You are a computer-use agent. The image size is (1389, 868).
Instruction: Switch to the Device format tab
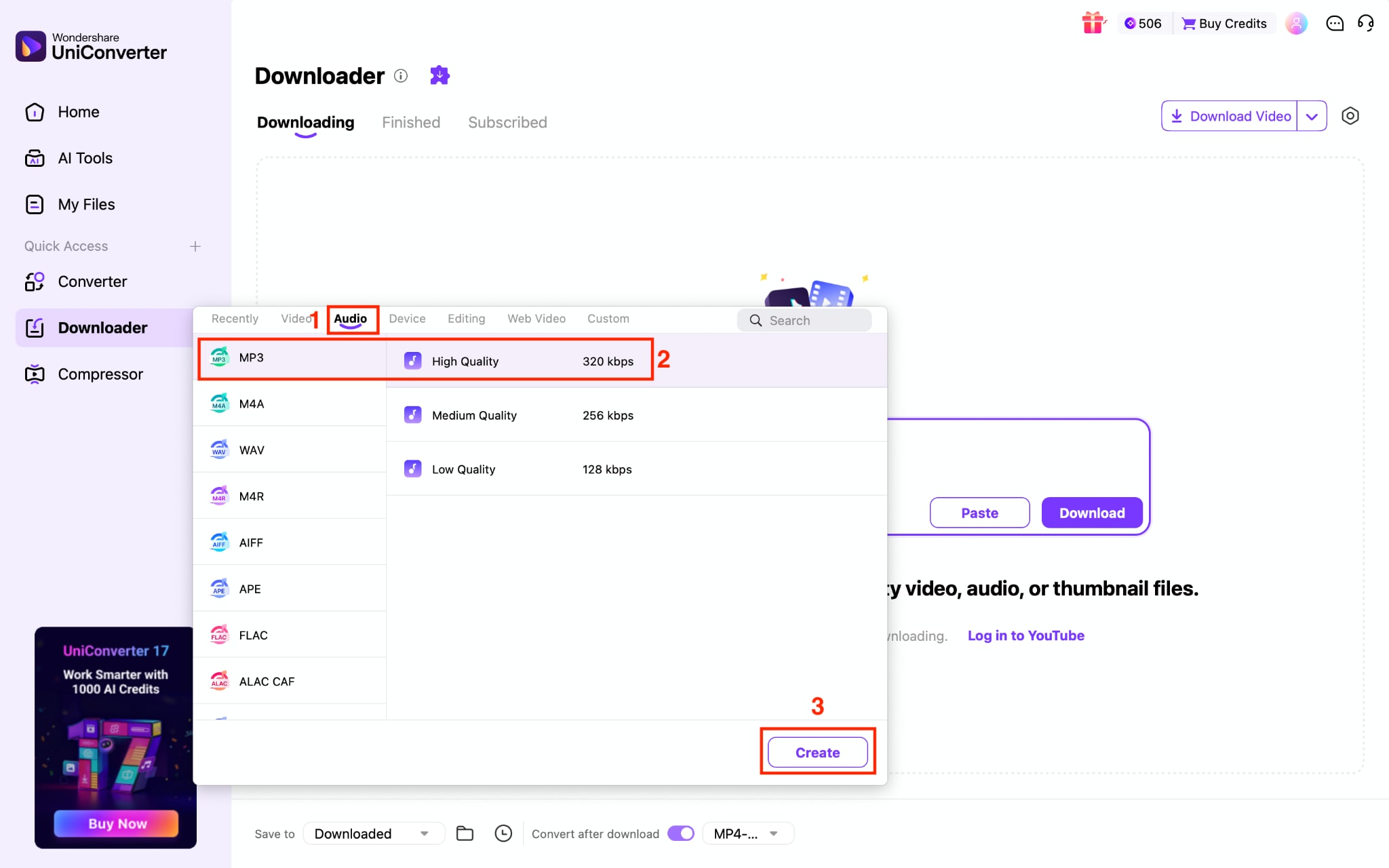click(x=407, y=319)
